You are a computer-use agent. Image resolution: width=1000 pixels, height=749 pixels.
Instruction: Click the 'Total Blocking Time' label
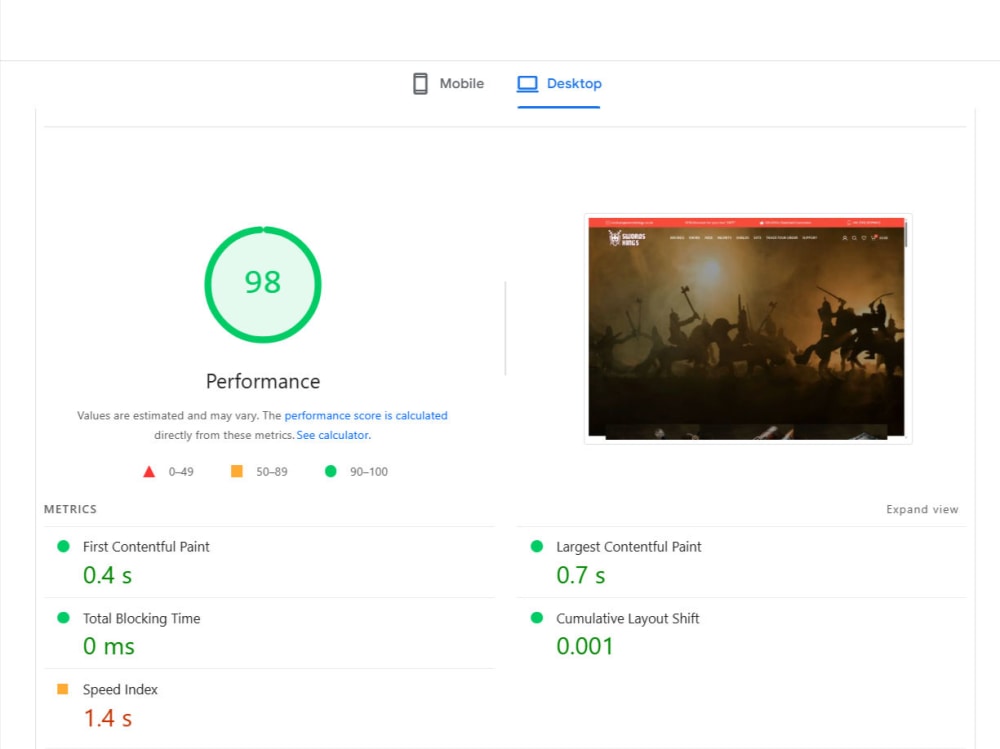142,618
